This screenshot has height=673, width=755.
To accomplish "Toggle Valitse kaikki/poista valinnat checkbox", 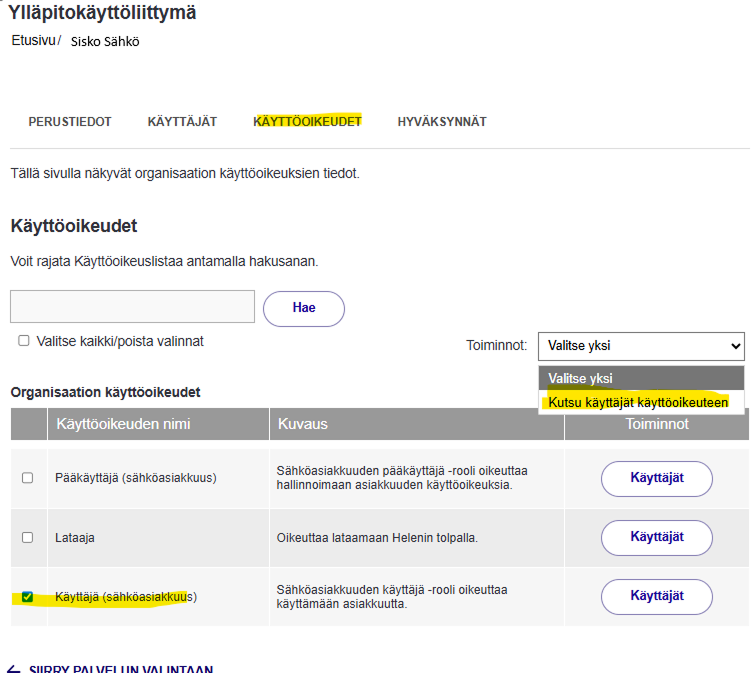I will (x=24, y=341).
